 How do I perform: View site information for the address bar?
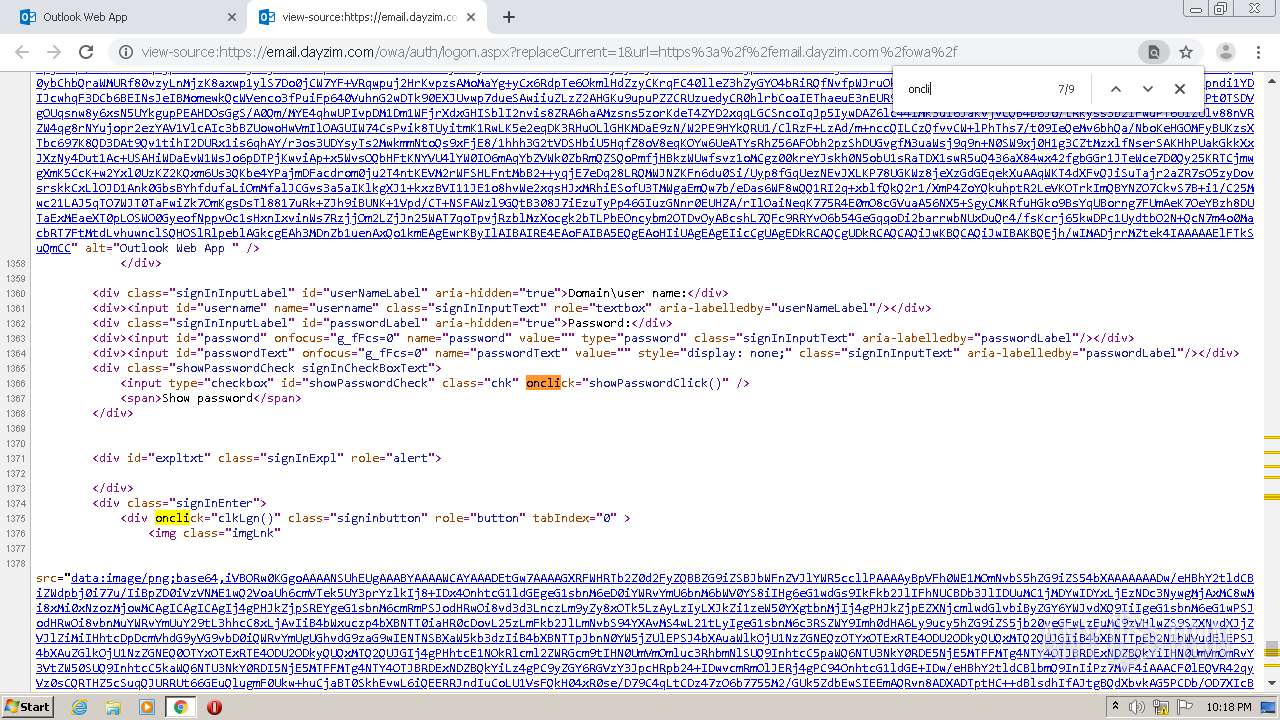coord(125,52)
